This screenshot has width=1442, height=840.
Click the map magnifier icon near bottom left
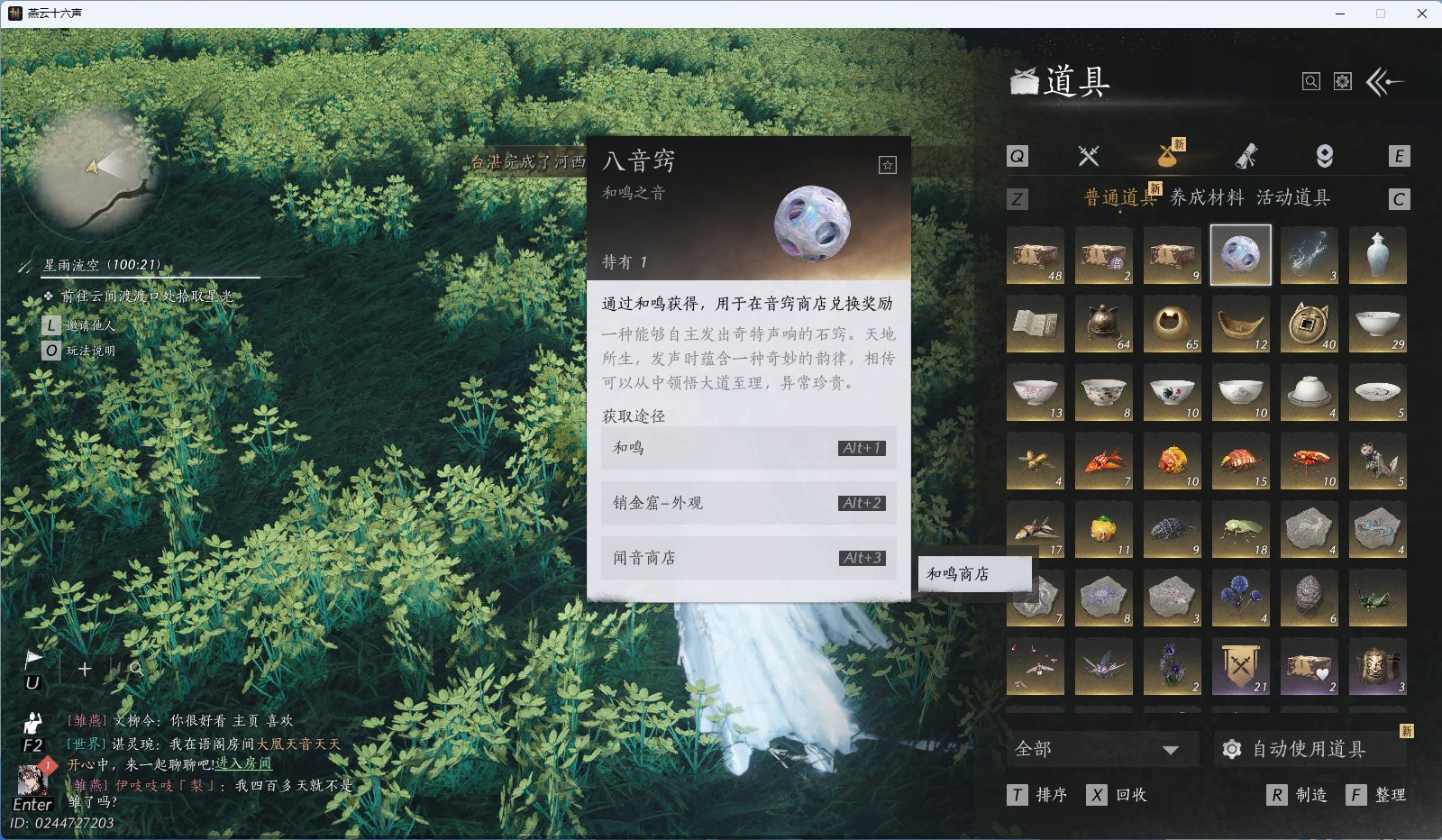coord(135,669)
